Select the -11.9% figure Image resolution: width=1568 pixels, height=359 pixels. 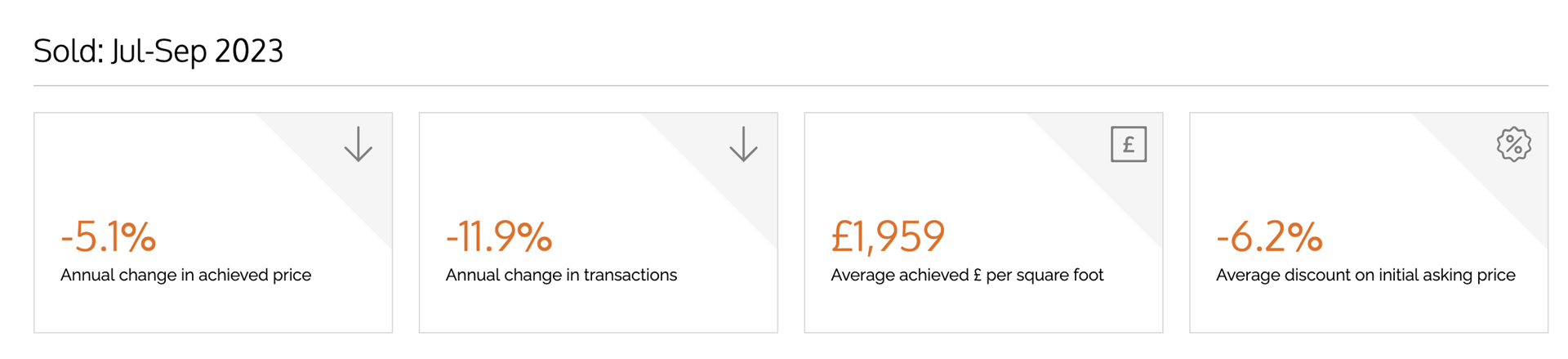click(x=498, y=236)
